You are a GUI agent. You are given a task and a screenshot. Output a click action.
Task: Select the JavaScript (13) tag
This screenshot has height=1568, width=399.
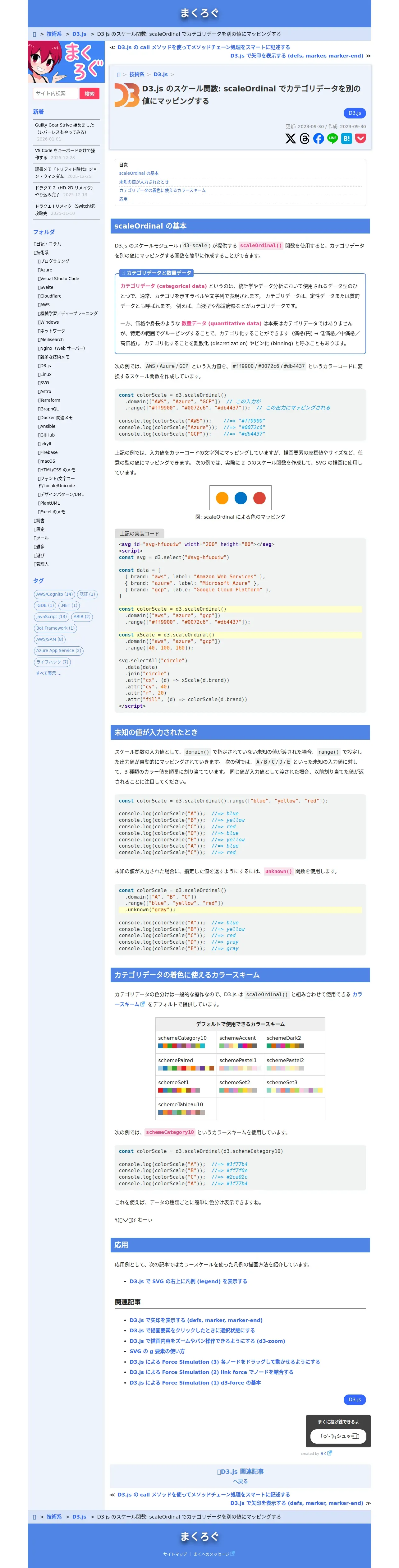tap(51, 617)
